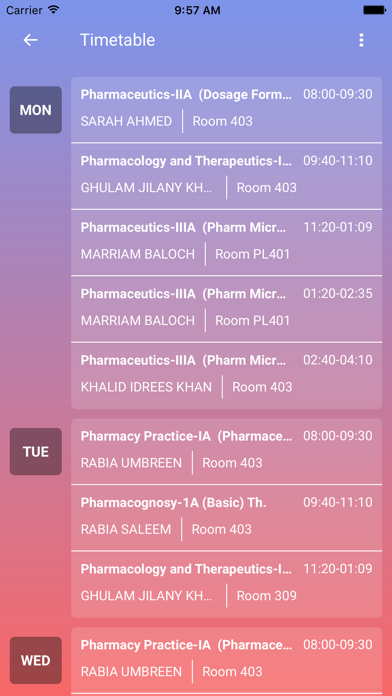
Task: Open Tuesday Pharmacology class in Room 309
Action: (226, 584)
